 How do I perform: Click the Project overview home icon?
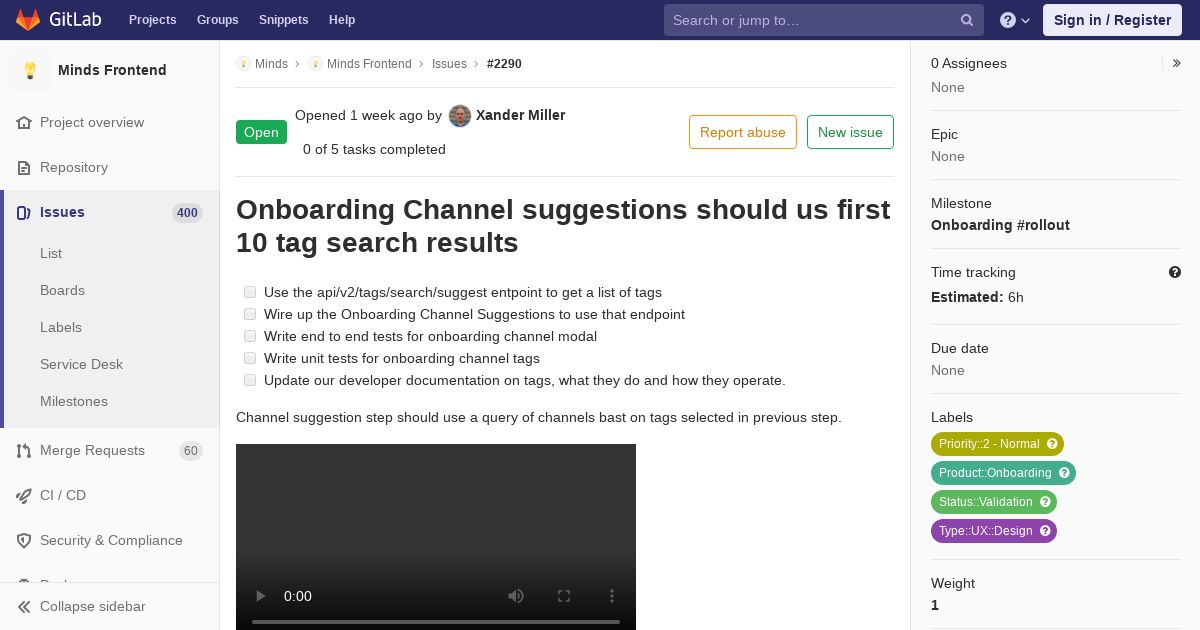[x=24, y=123]
